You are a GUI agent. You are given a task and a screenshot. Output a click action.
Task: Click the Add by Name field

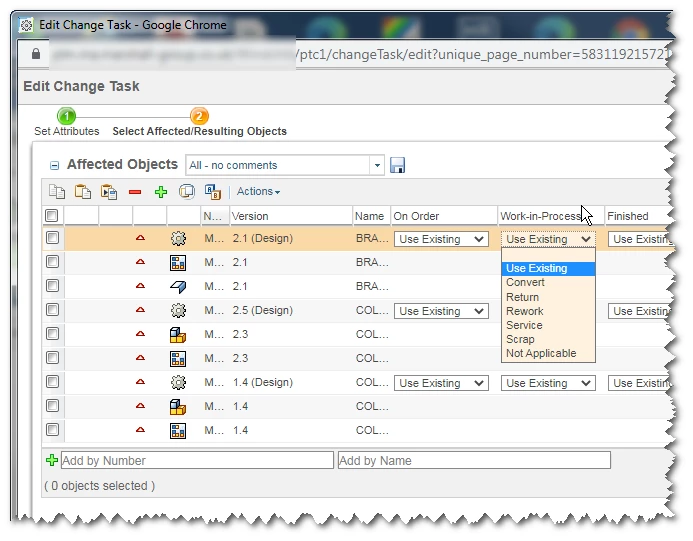pos(474,460)
